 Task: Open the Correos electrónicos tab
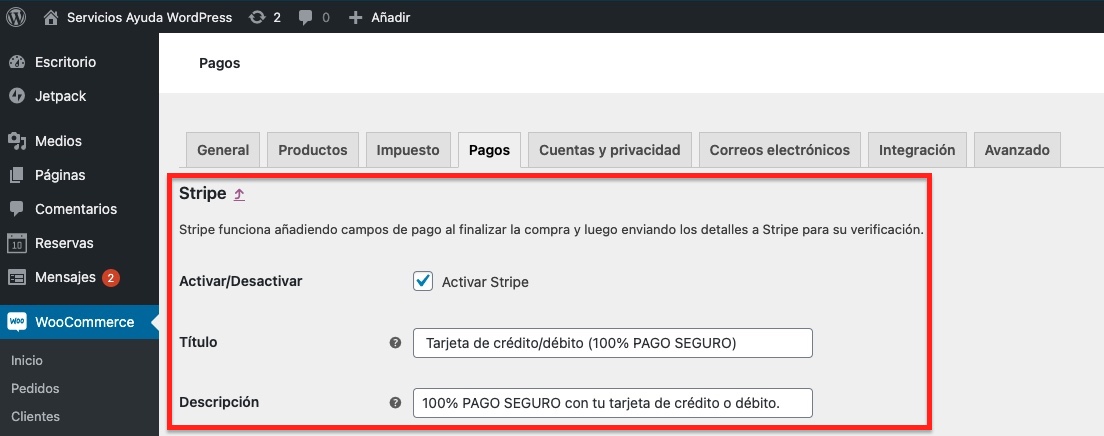click(x=779, y=150)
